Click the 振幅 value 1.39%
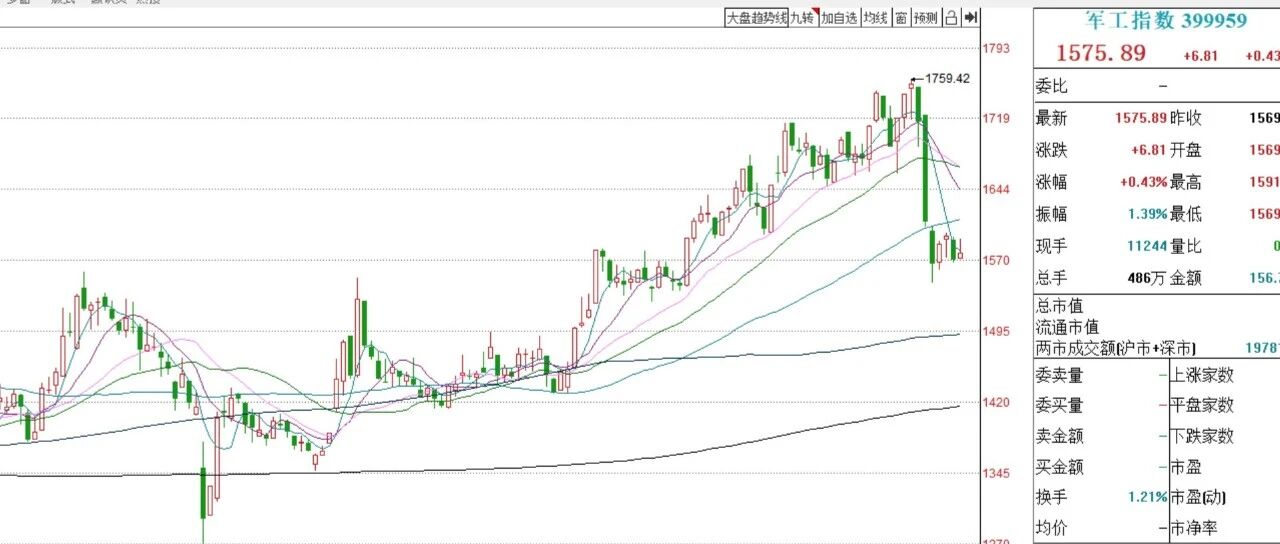 point(1147,214)
